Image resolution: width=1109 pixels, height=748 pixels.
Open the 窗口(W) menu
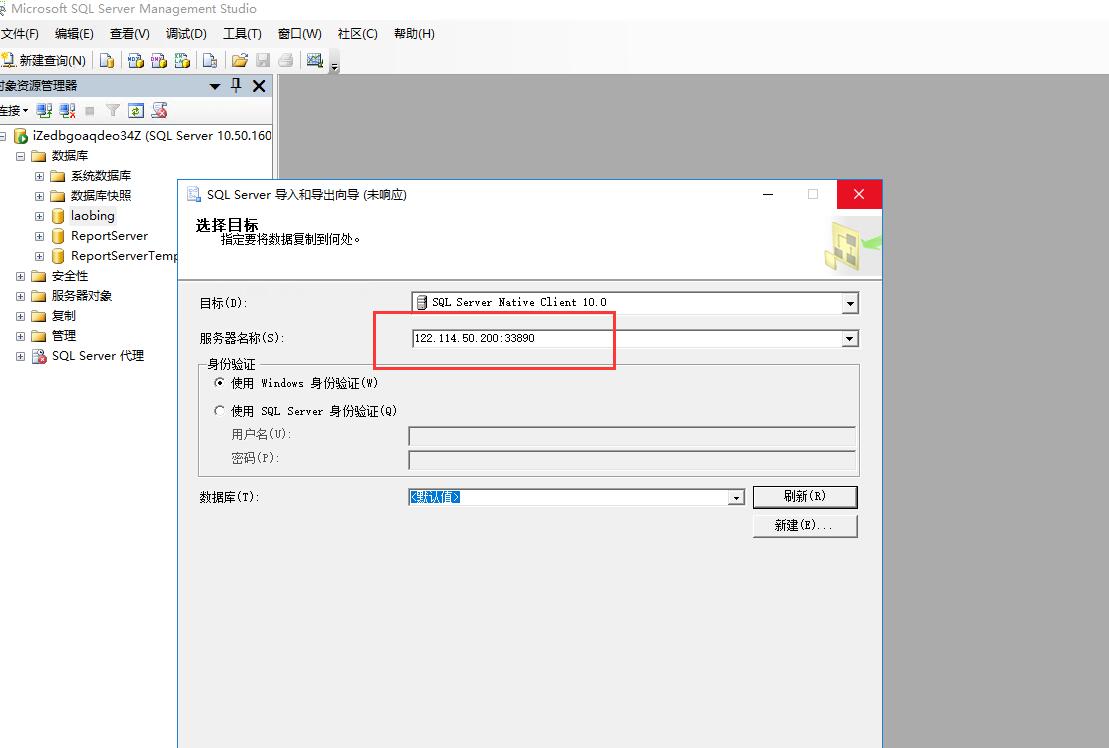coord(299,34)
